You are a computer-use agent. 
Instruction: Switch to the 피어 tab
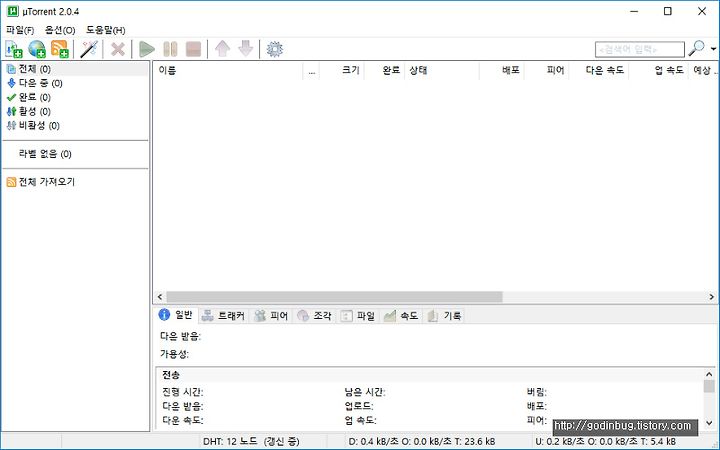tap(271, 316)
